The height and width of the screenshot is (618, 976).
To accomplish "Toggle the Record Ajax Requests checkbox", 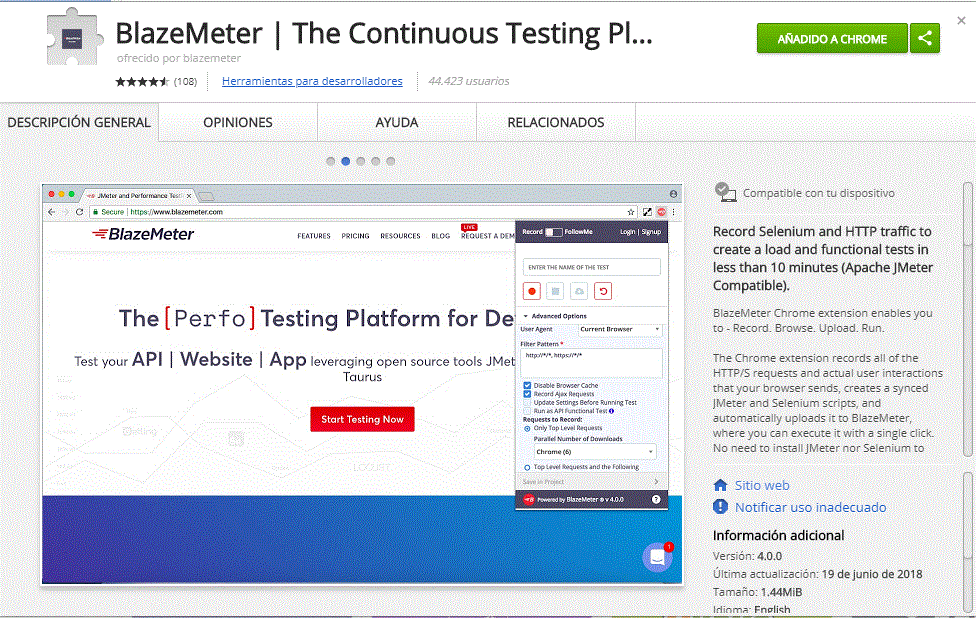I will tap(527, 394).
